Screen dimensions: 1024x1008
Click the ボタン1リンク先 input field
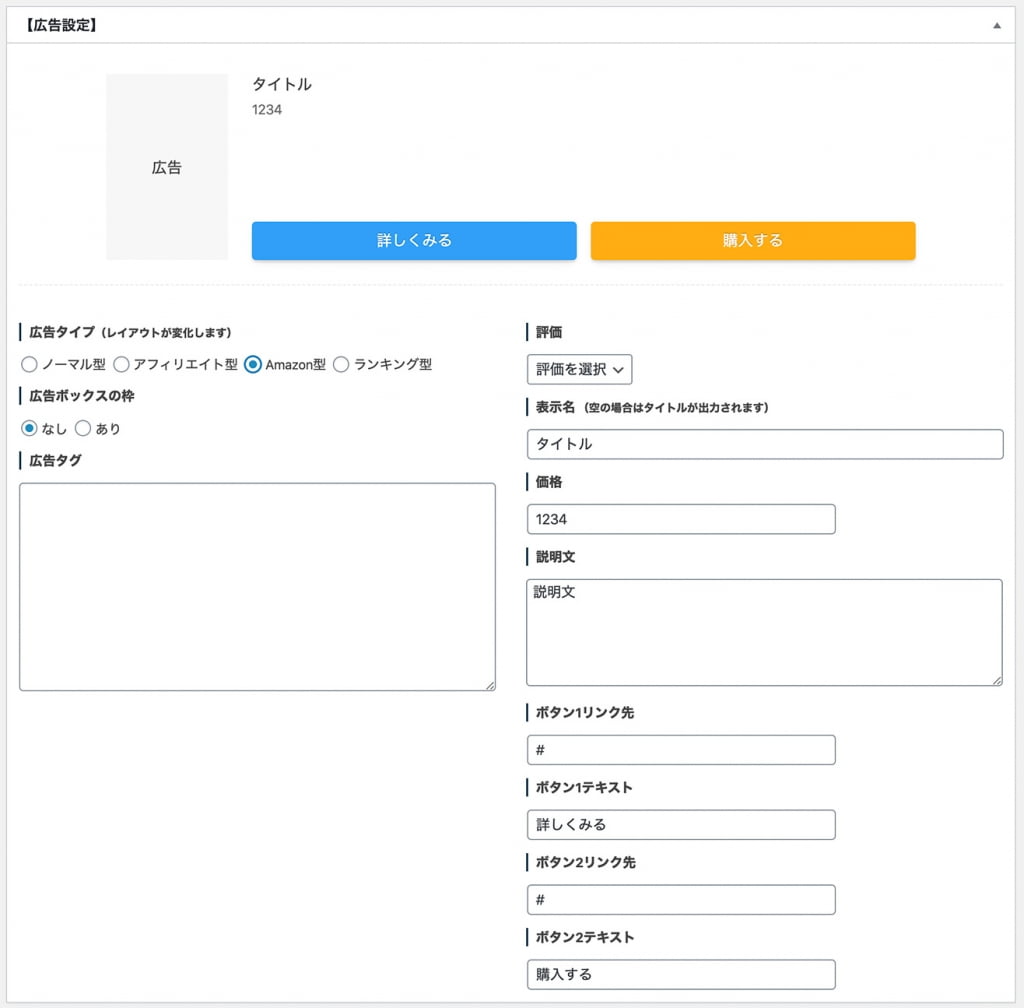click(681, 750)
